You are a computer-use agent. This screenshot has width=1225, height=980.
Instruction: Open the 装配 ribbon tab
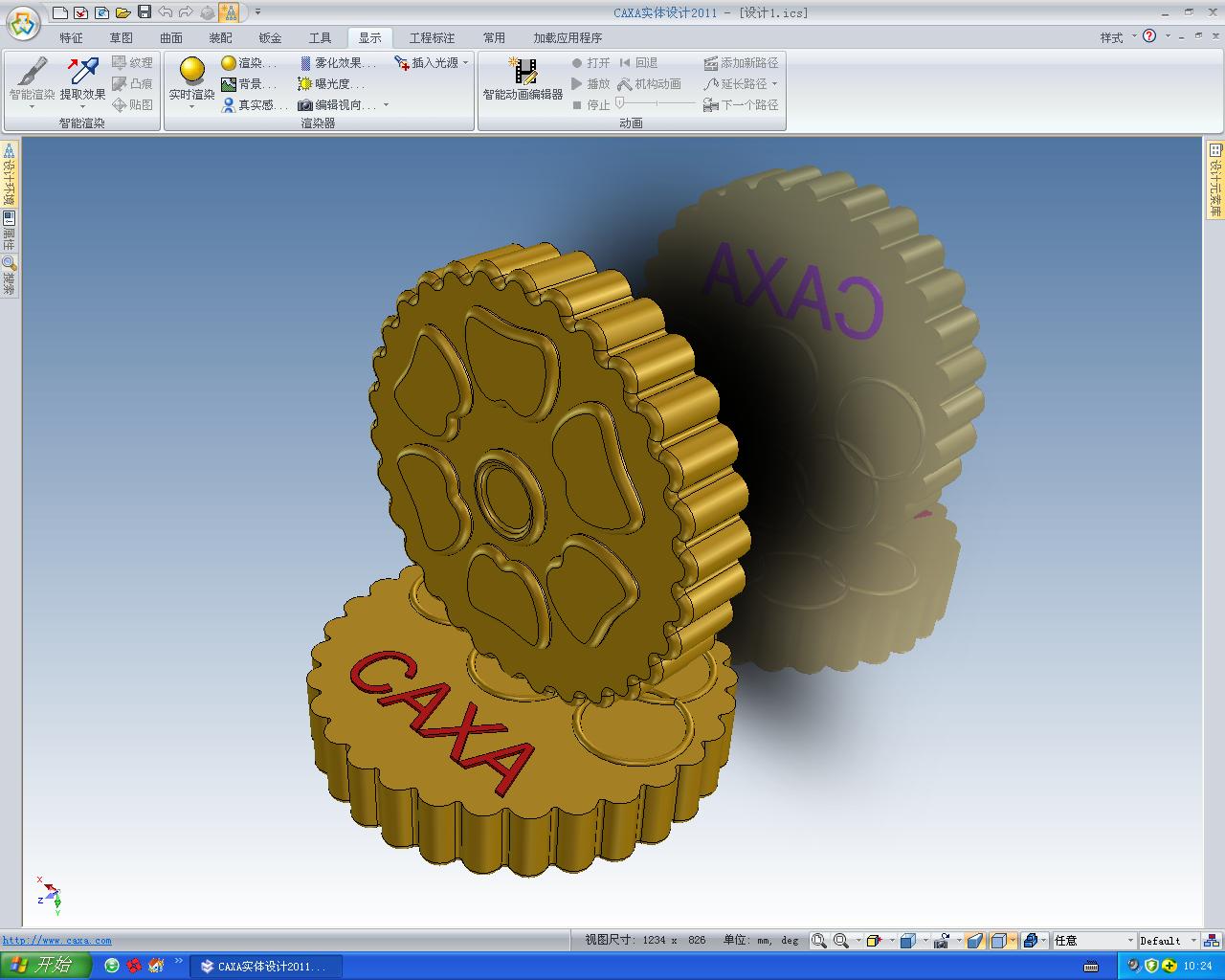pos(221,38)
